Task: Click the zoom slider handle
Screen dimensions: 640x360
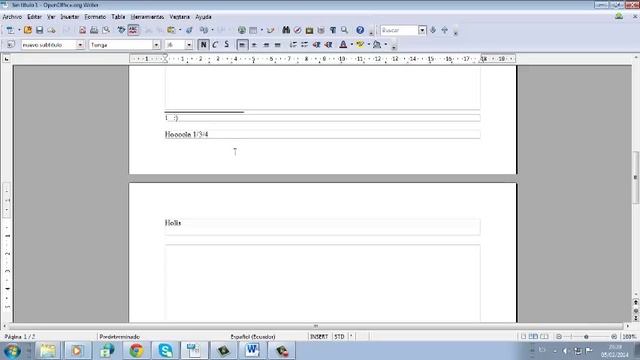Action: pos(586,337)
